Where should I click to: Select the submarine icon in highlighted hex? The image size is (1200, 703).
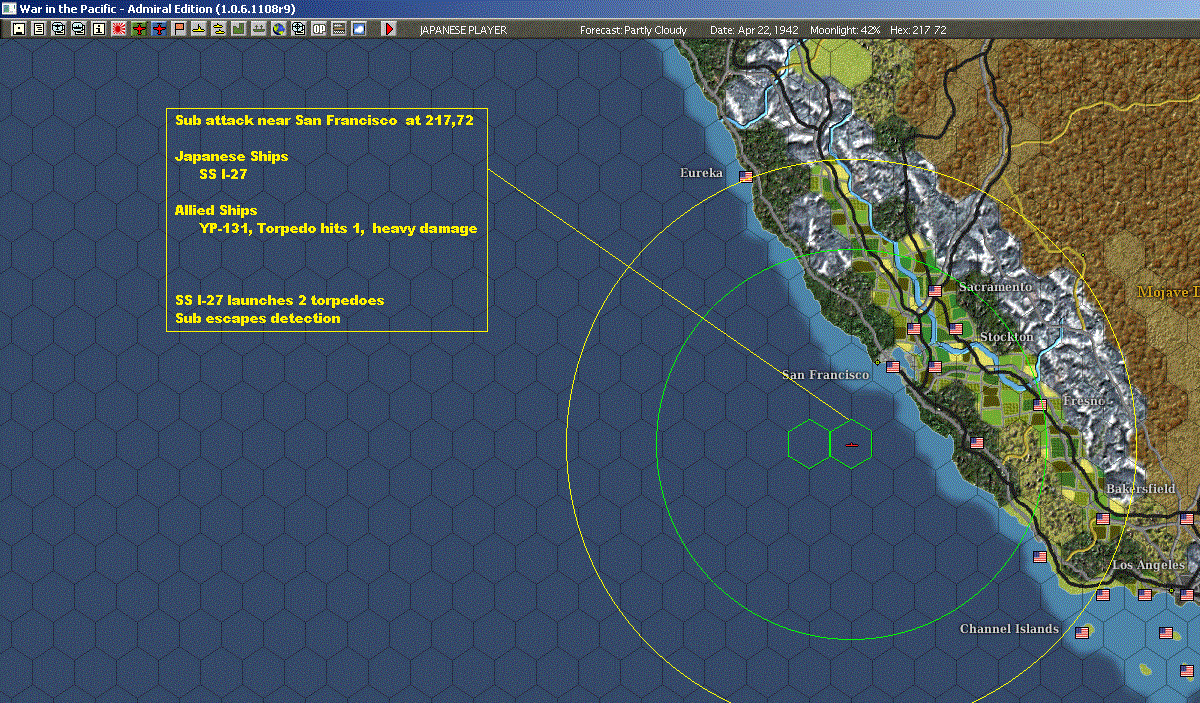point(851,444)
